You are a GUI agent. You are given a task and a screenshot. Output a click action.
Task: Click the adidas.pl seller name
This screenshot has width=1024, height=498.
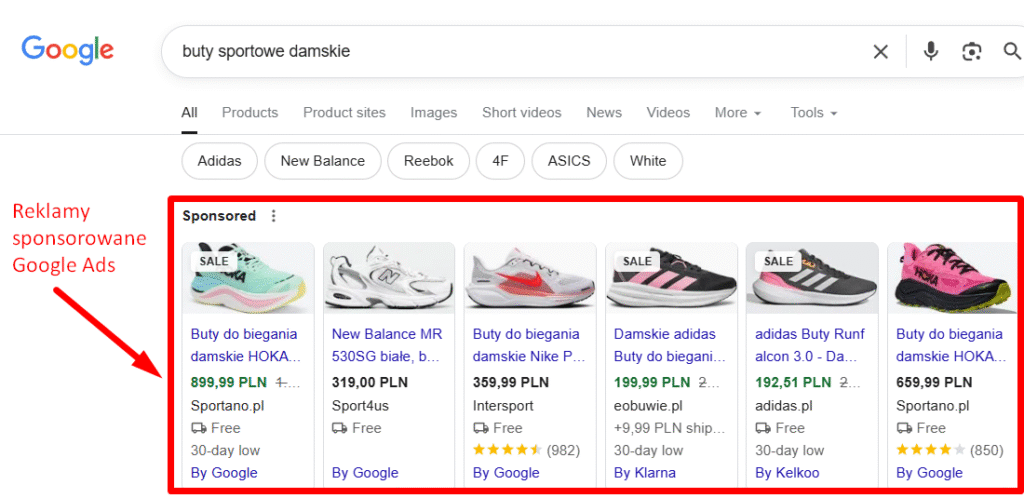point(784,405)
